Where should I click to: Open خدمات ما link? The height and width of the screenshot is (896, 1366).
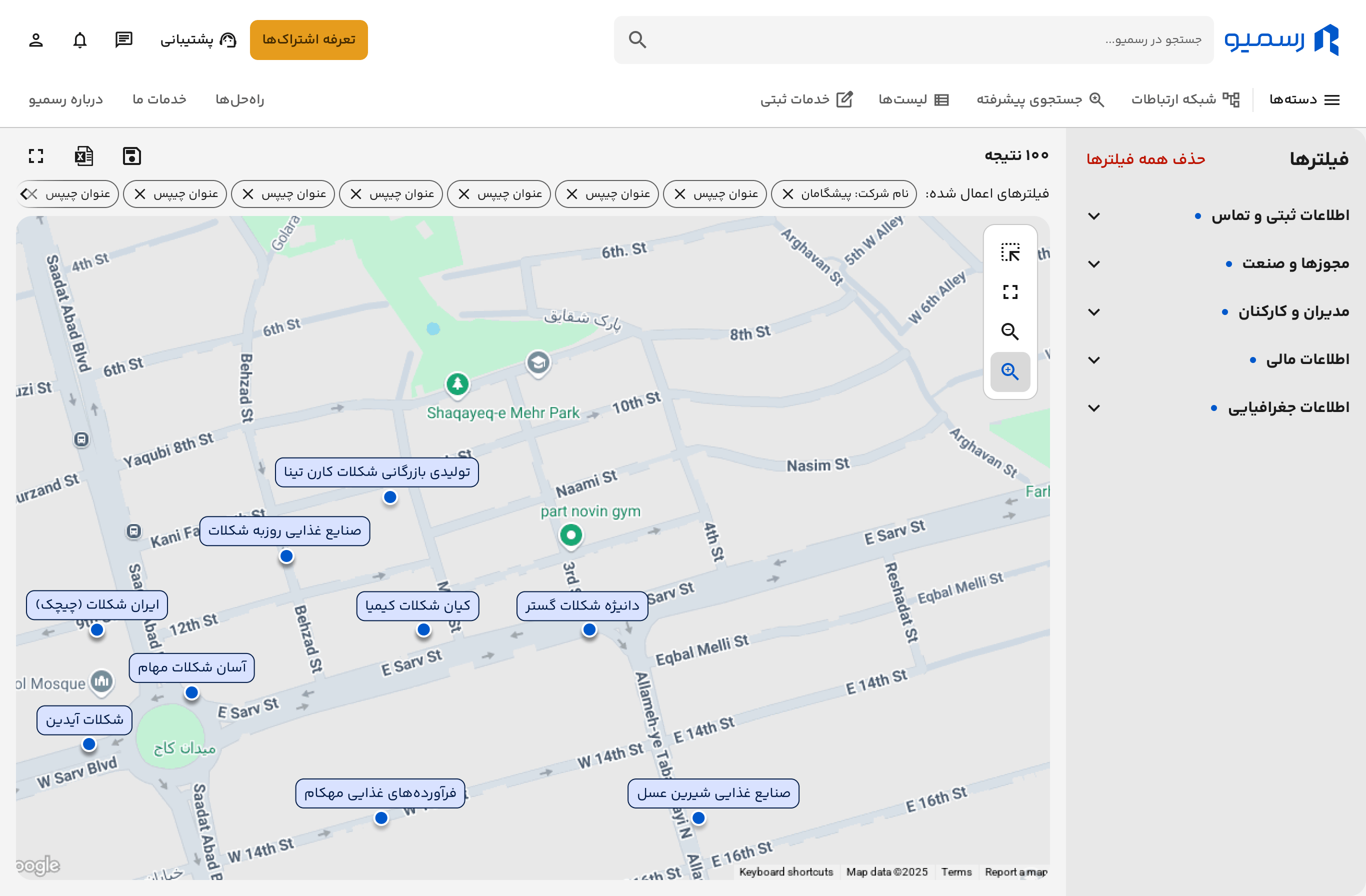pos(159,99)
